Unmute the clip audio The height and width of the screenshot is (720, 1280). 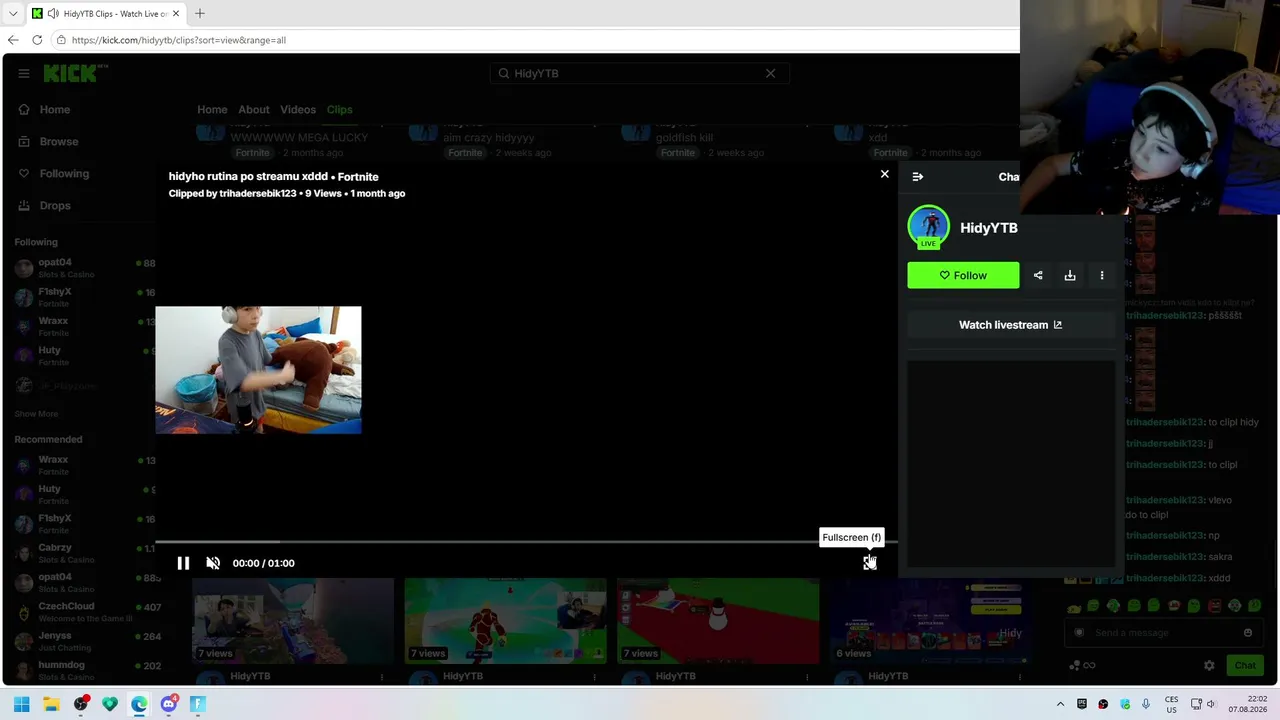tap(213, 563)
